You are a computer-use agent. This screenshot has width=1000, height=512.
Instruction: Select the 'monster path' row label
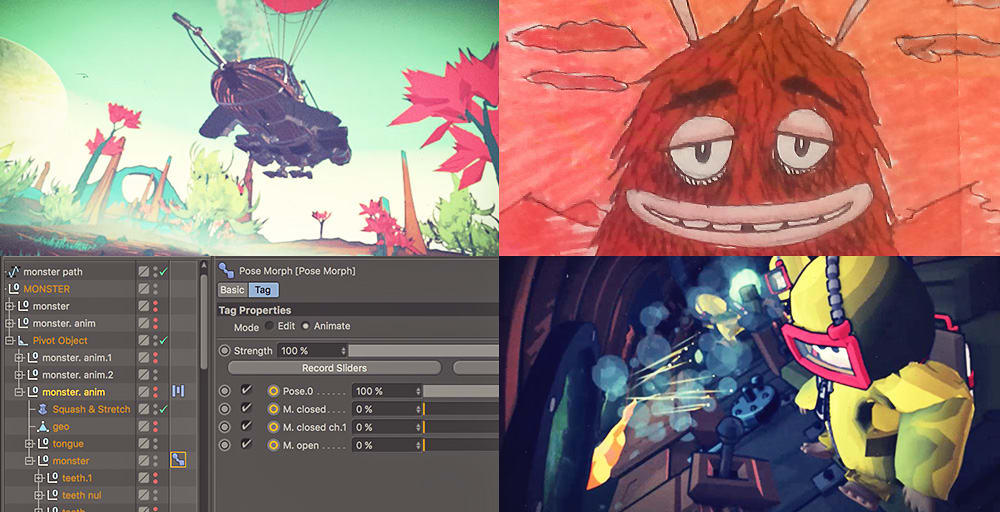point(53,272)
